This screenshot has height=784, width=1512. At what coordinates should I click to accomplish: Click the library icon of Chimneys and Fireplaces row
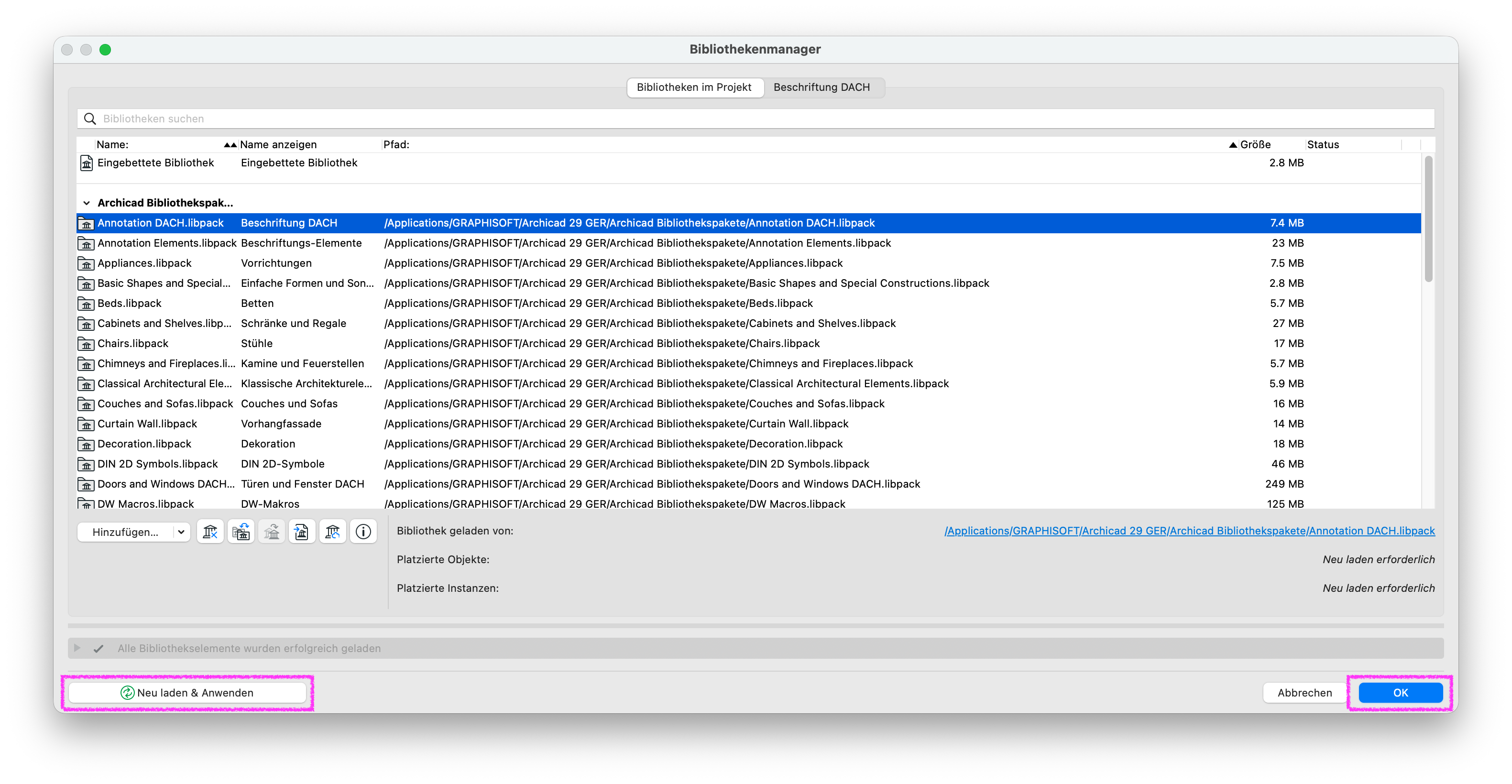[x=86, y=364]
